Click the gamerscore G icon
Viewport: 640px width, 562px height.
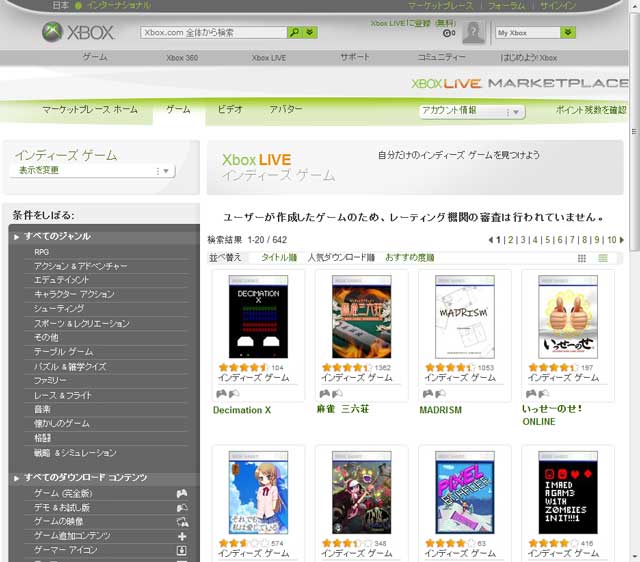(447, 33)
